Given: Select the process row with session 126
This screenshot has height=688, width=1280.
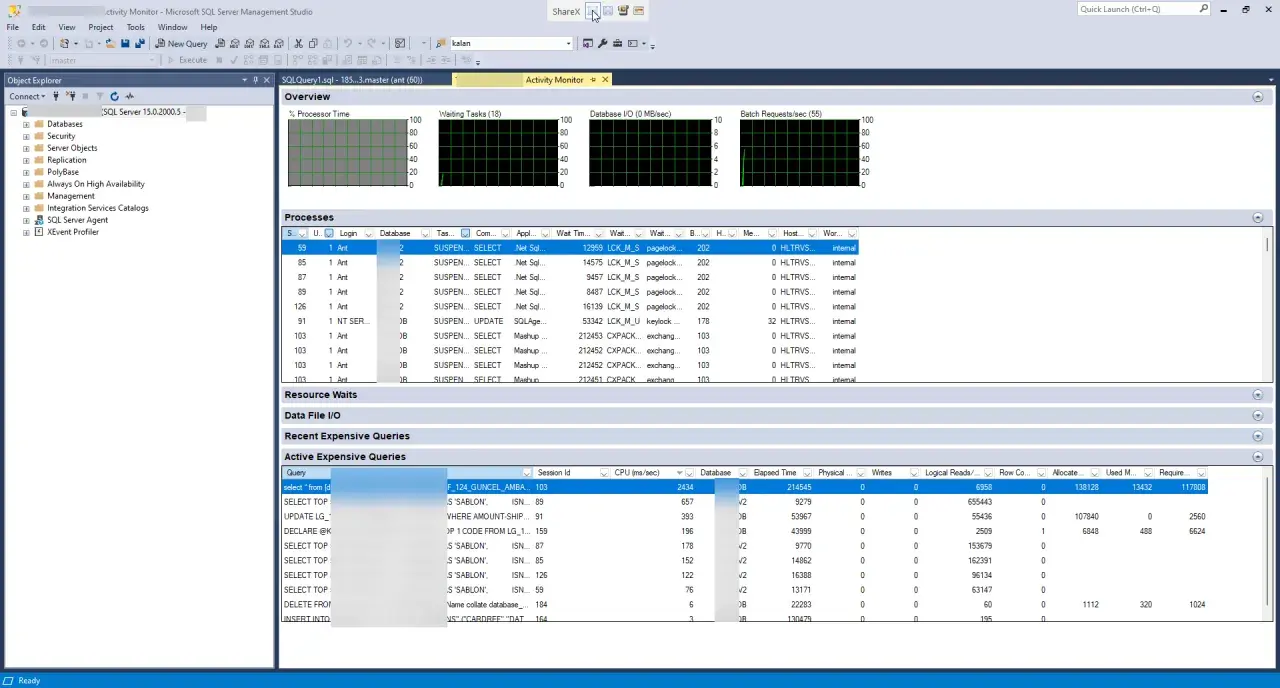Looking at the screenshot, I should coord(569,306).
